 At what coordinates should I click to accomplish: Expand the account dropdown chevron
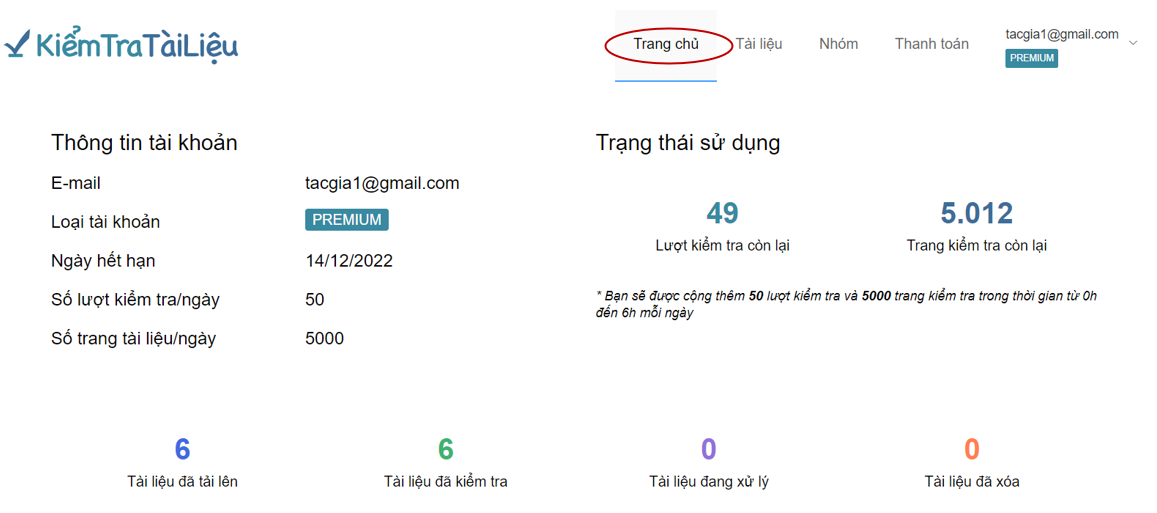[1133, 44]
